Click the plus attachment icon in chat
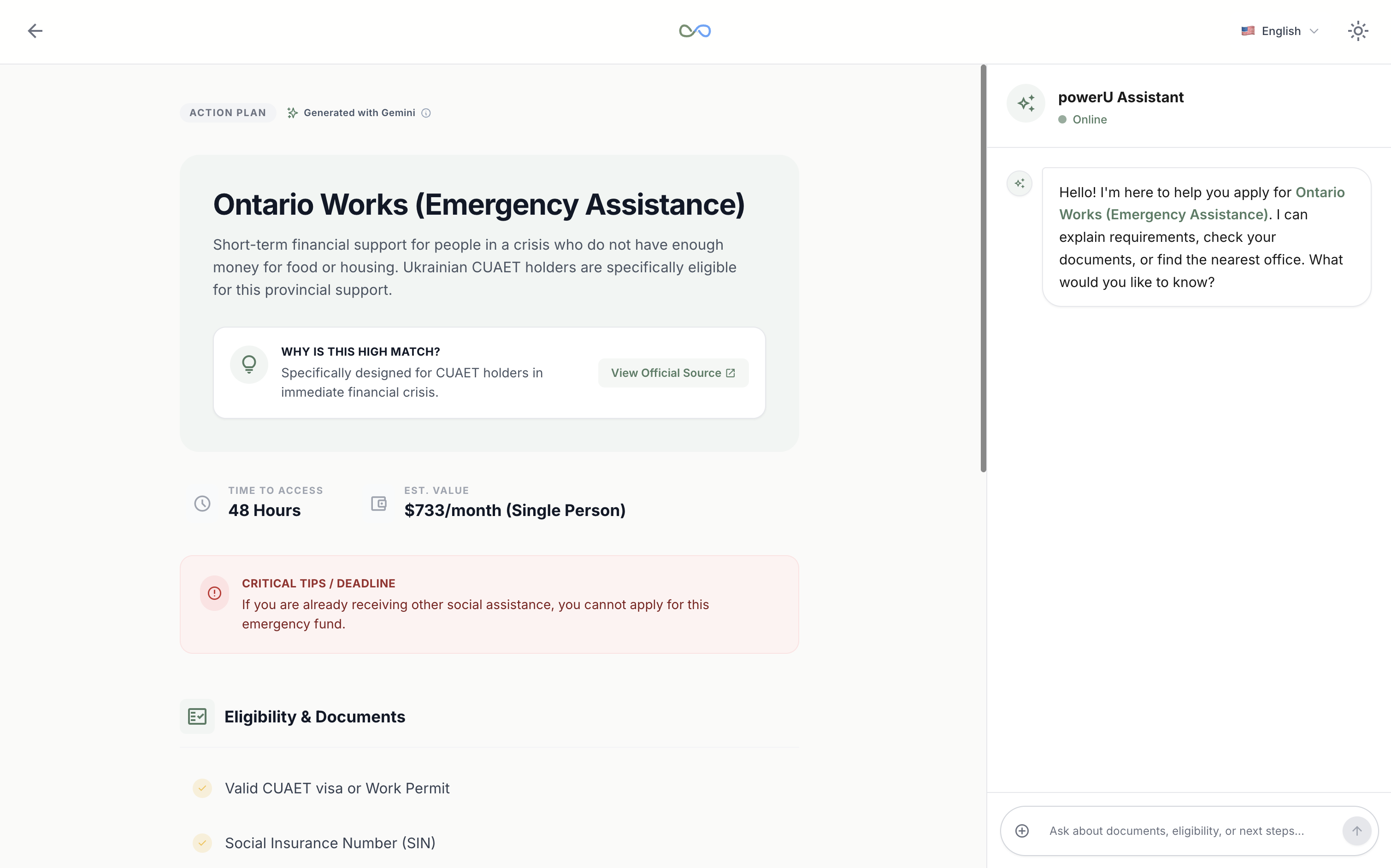This screenshot has width=1391, height=868. [x=1022, y=831]
